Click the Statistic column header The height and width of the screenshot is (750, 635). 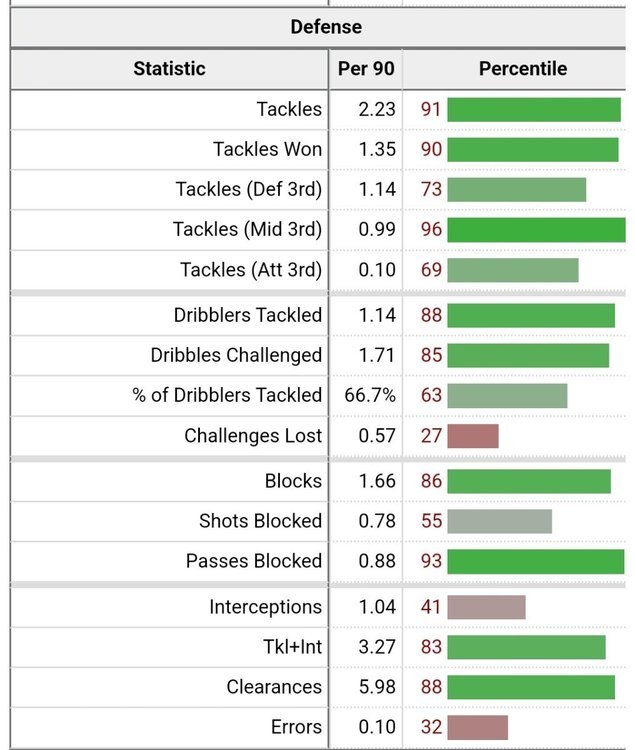(x=169, y=68)
